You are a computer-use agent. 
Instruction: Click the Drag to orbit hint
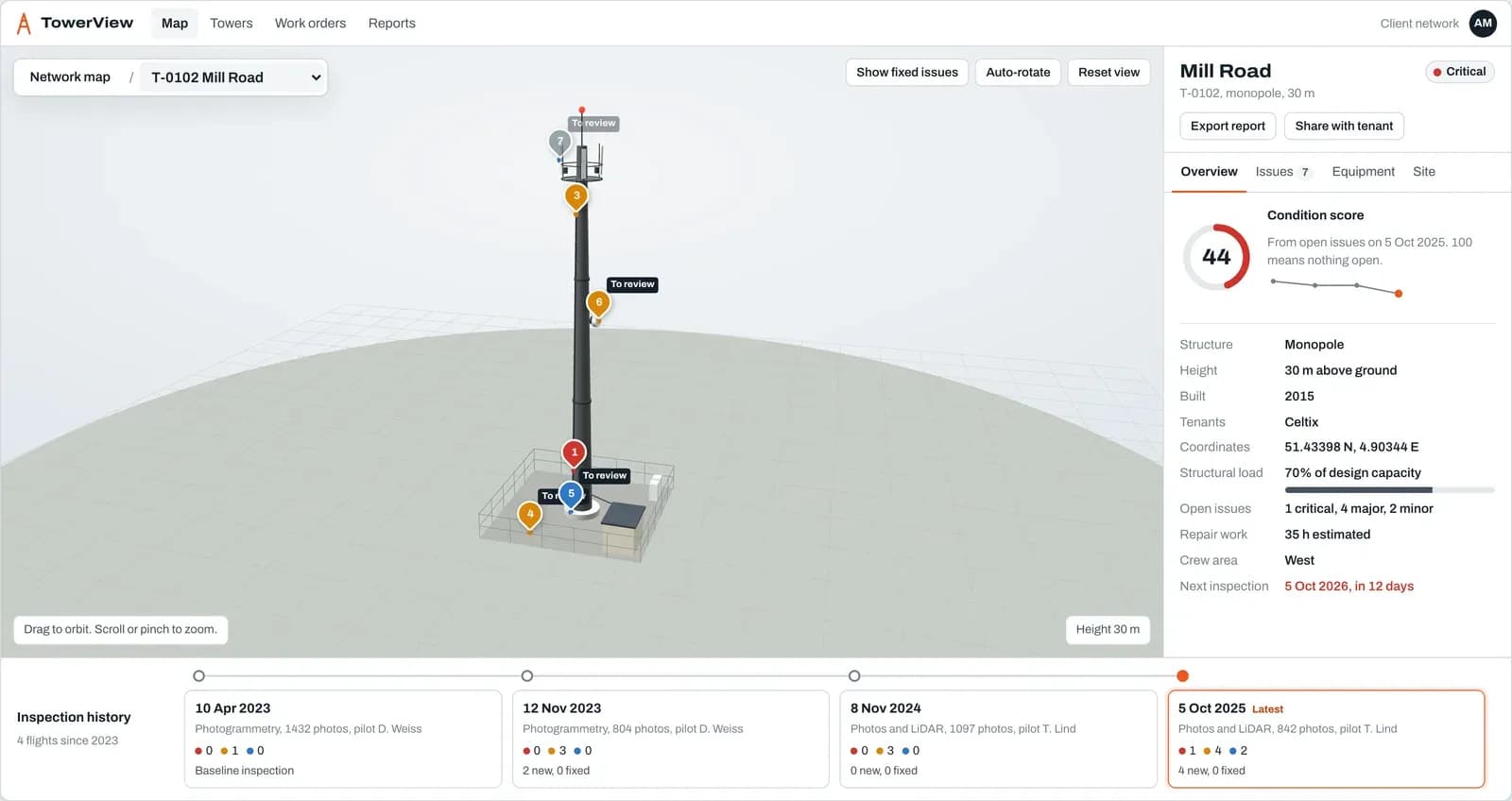click(120, 630)
